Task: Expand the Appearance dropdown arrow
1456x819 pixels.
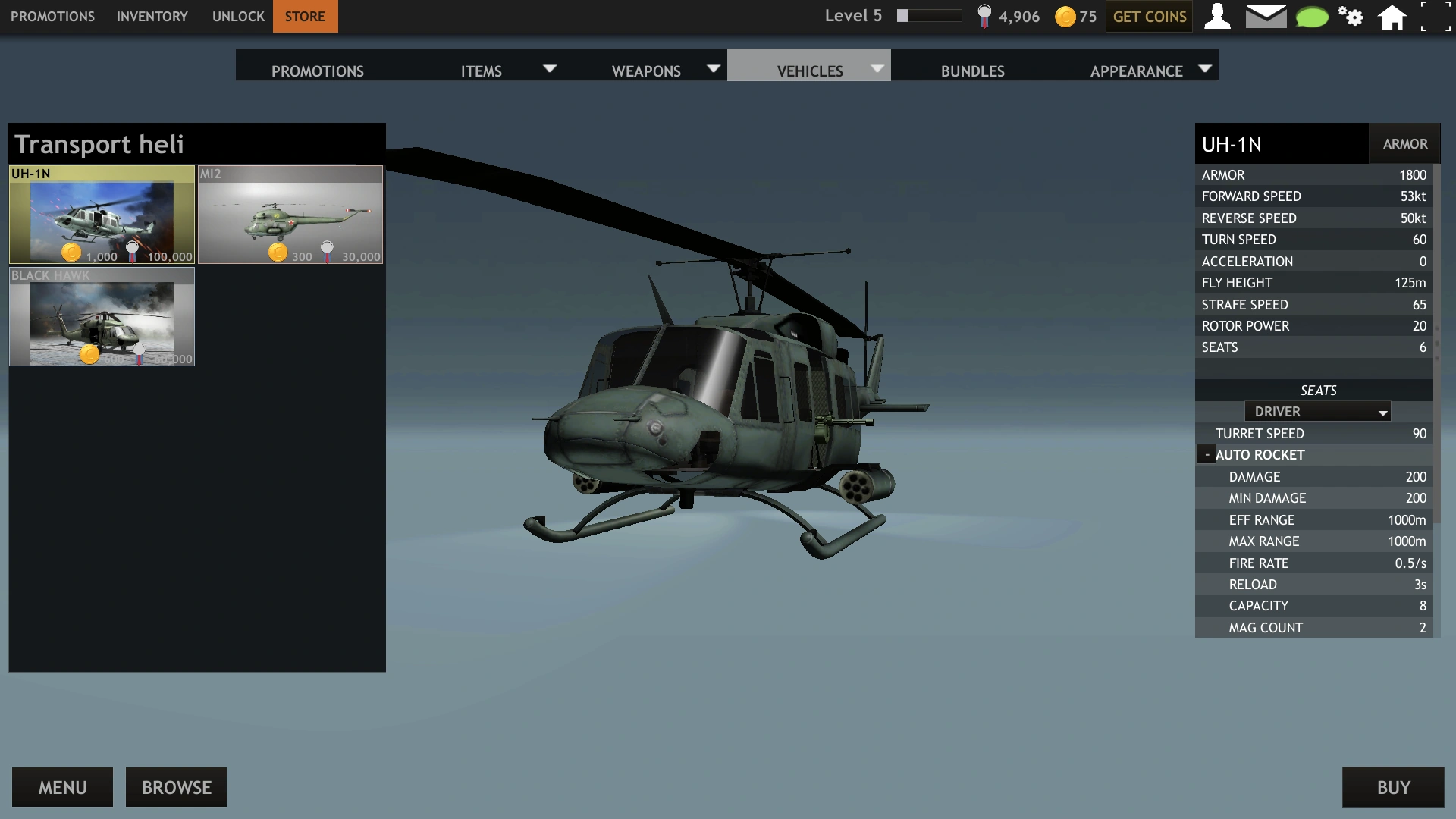Action: click(1204, 69)
